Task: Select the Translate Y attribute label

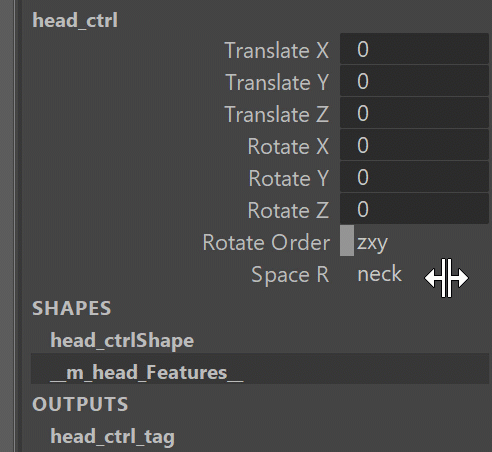Action: click(277, 82)
